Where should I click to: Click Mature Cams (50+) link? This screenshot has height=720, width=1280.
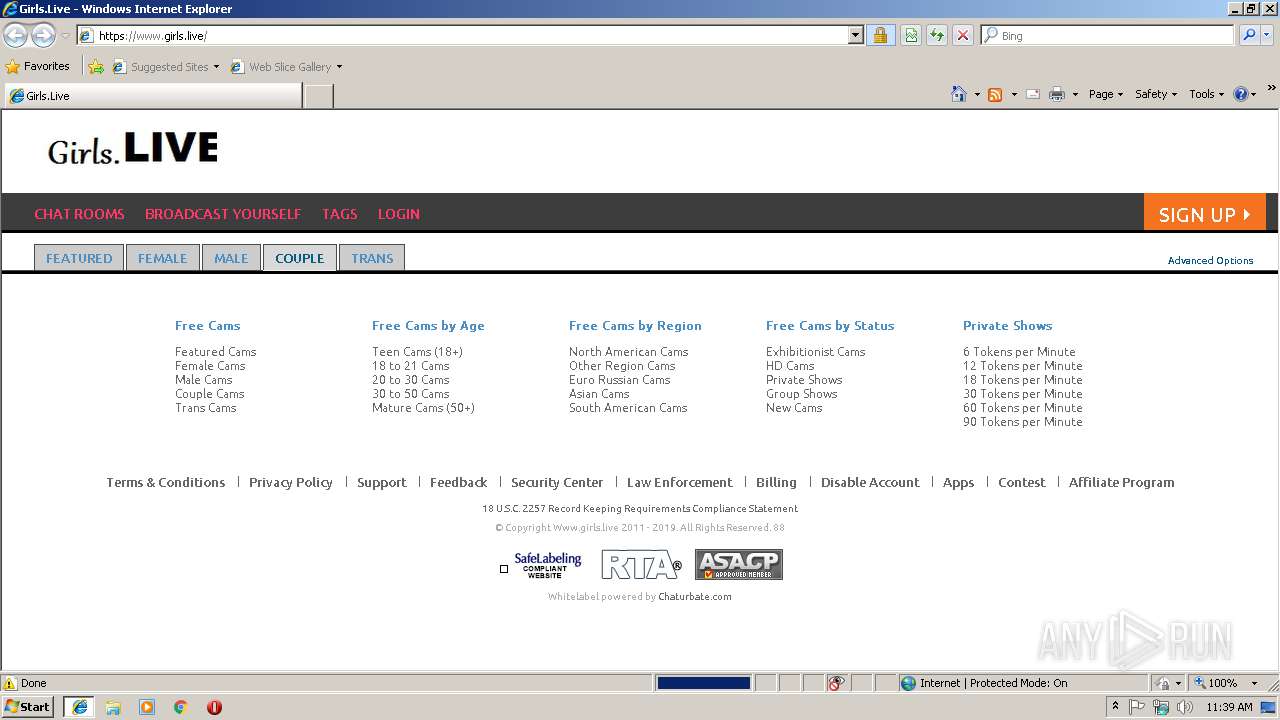[423, 408]
